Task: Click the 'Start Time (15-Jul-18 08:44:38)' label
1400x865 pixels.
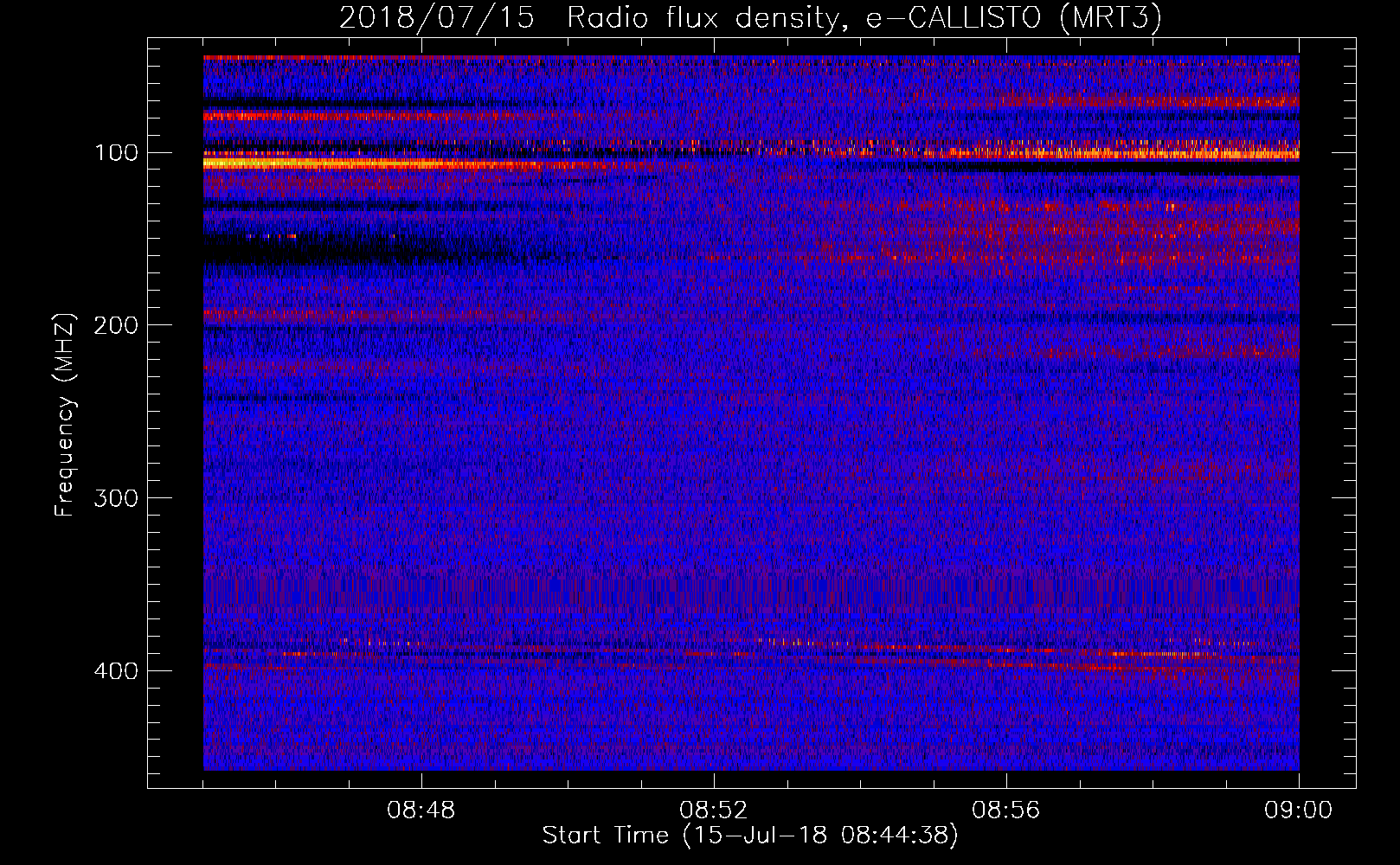Action: tap(750, 836)
